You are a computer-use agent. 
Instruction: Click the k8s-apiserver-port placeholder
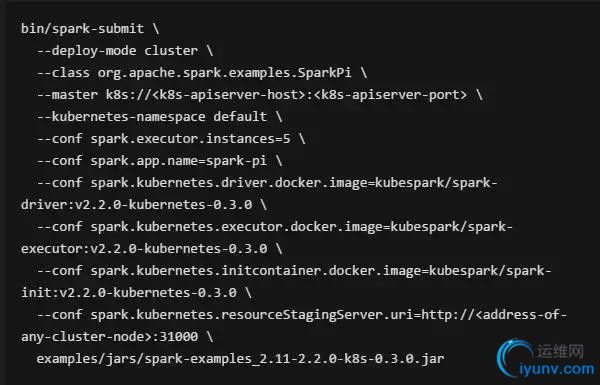pyautogui.click(x=390, y=95)
